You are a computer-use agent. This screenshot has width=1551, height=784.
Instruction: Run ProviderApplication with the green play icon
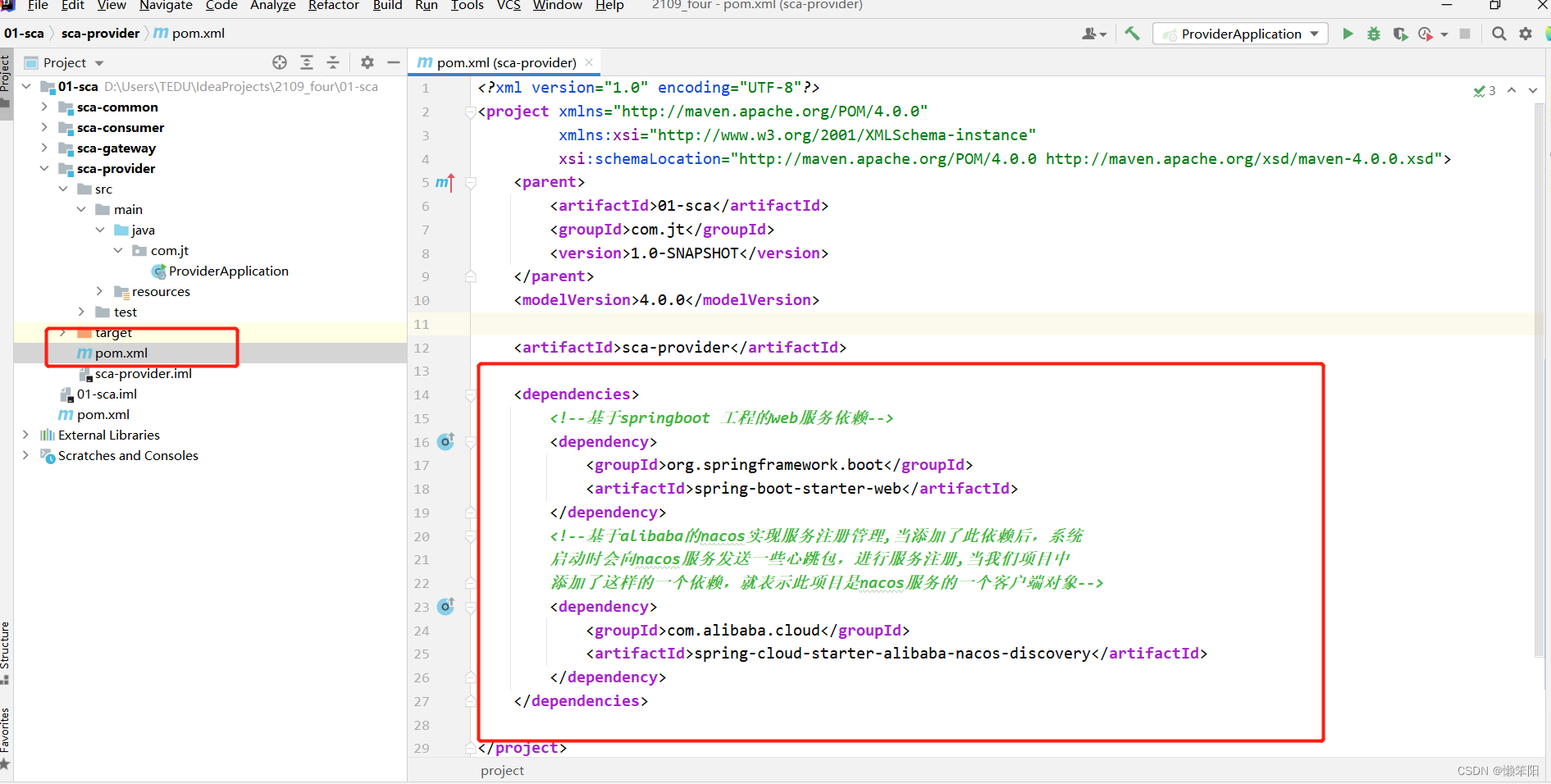[1348, 34]
